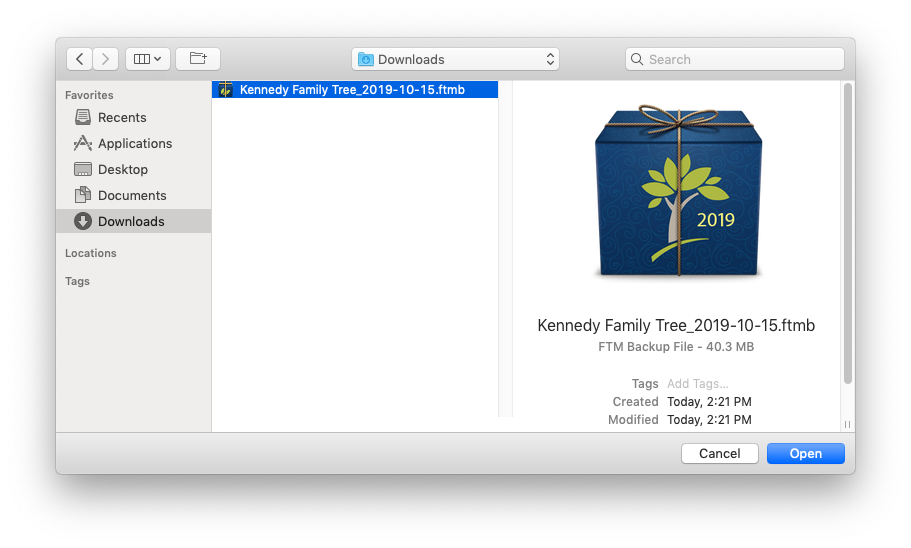Select Kennedy Family Tree_2019-10-15.ftmb file row
This screenshot has width=911, height=548.
pos(355,89)
